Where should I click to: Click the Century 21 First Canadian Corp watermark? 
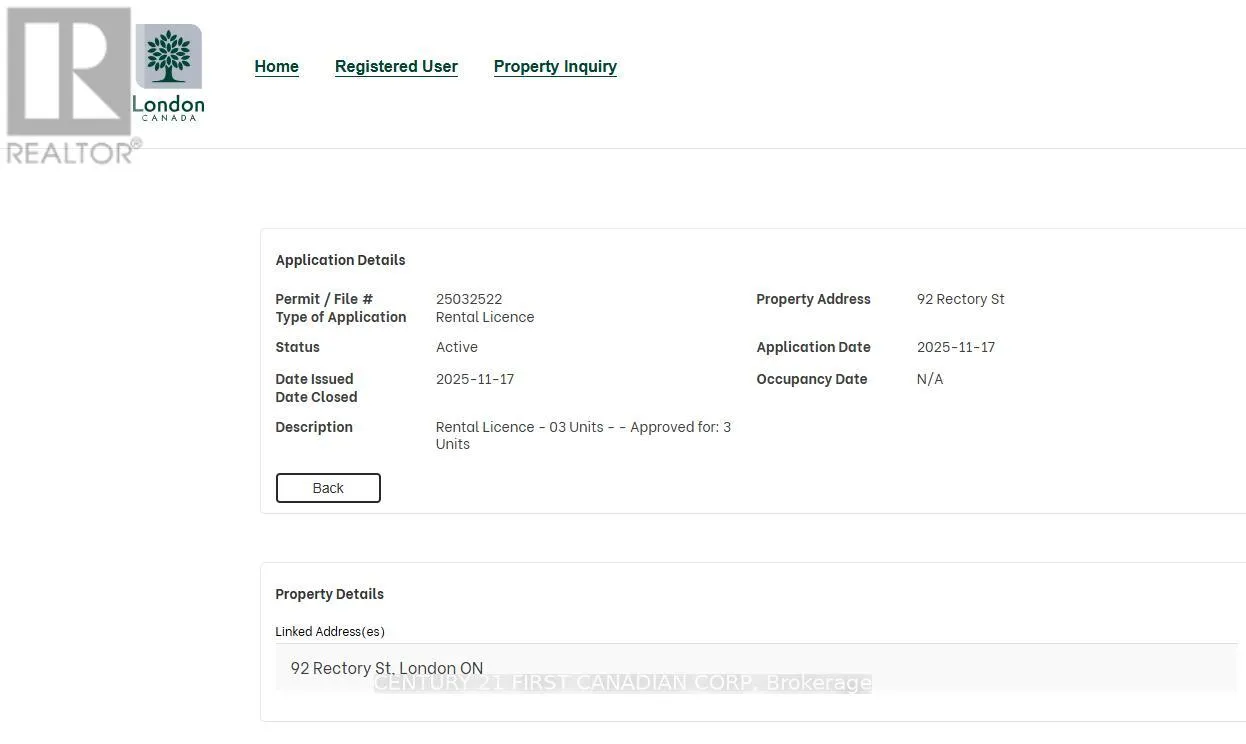pyautogui.click(x=622, y=683)
